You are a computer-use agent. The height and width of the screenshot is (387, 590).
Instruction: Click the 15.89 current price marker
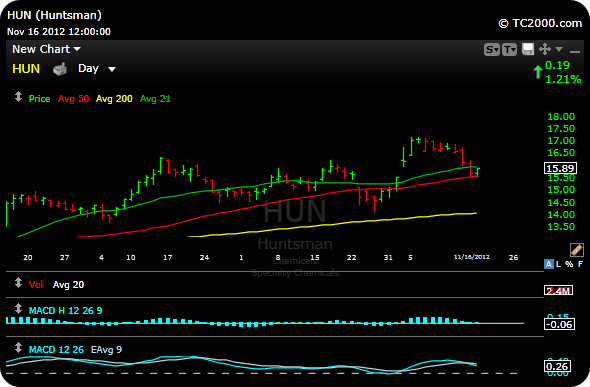coord(561,168)
